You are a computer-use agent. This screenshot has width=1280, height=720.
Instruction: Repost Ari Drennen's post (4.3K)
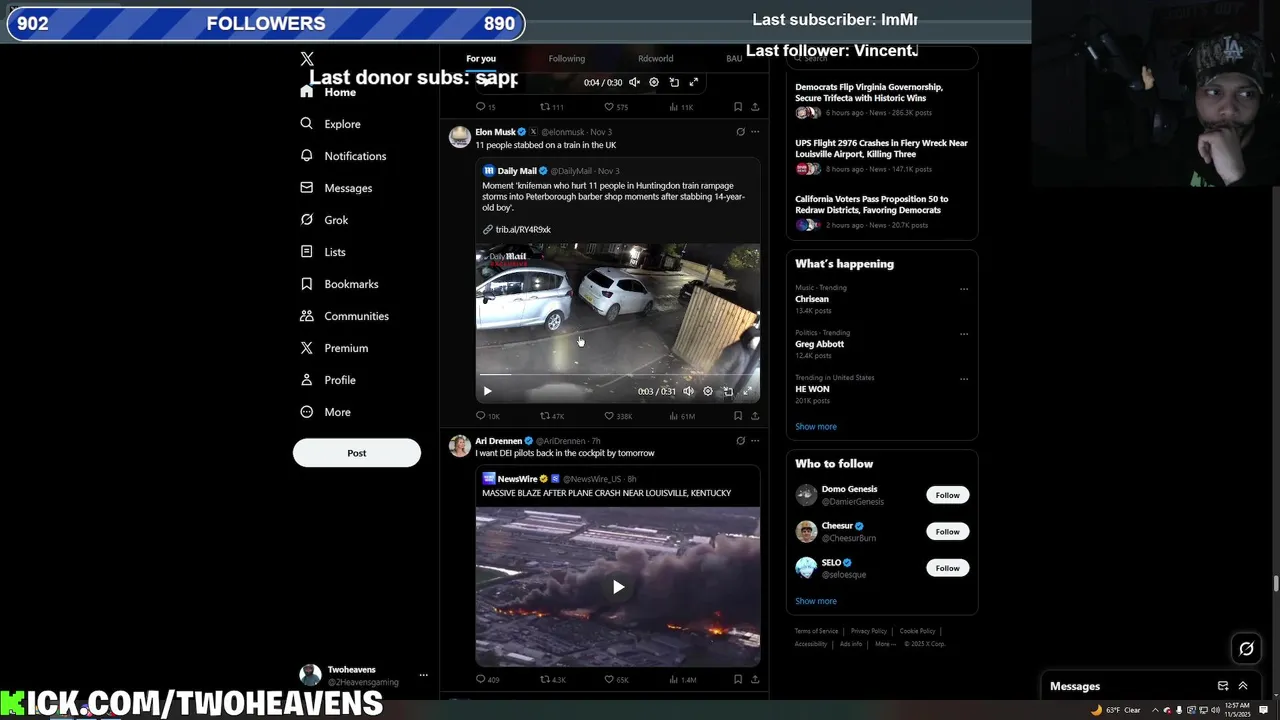tap(552, 680)
